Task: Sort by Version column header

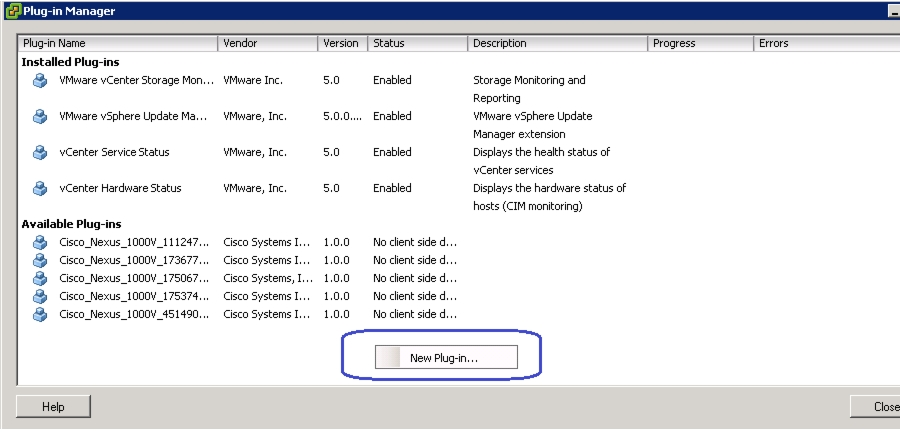Action: (x=343, y=44)
